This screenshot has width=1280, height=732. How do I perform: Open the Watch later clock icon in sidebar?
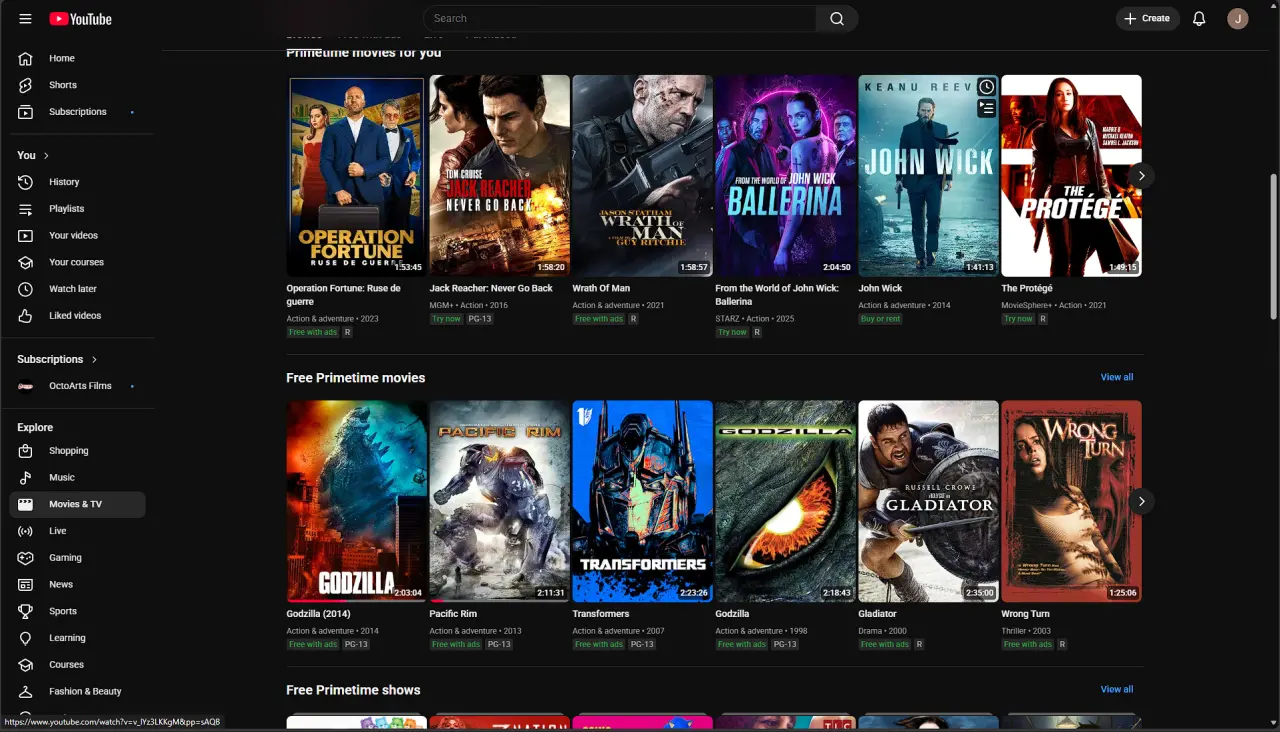(26, 289)
